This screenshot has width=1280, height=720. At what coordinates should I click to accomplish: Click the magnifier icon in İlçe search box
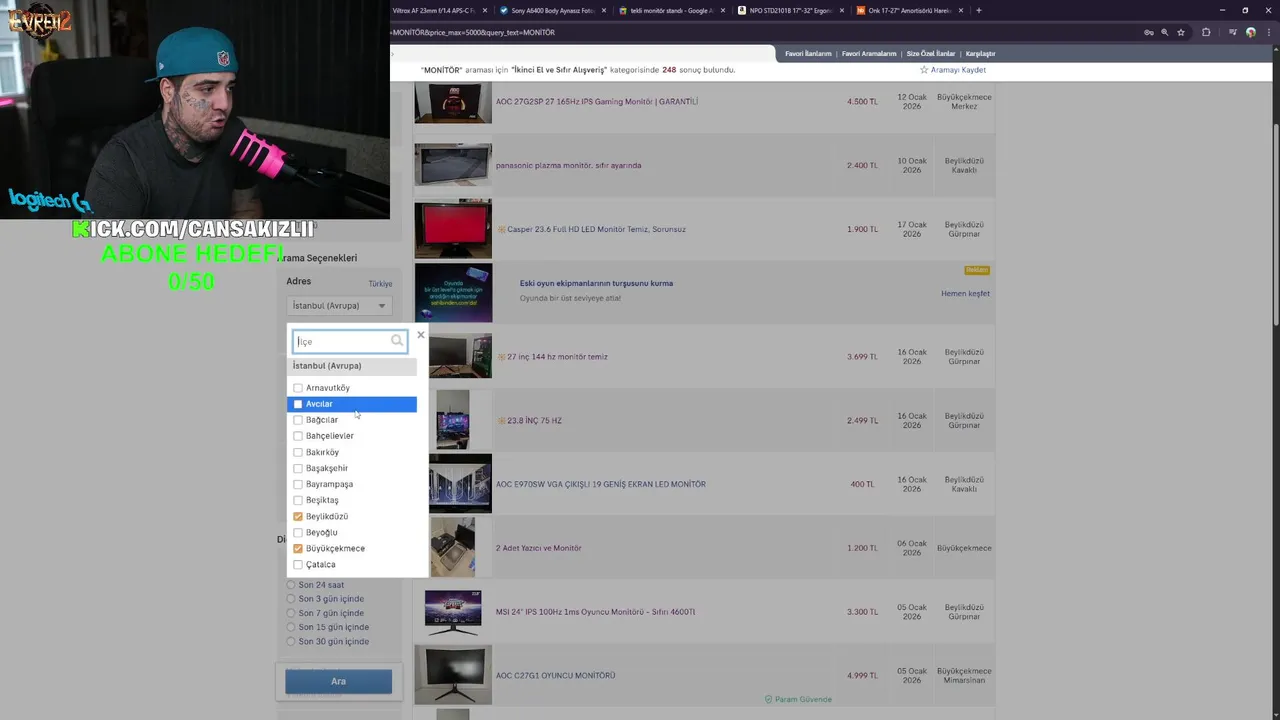pos(397,341)
